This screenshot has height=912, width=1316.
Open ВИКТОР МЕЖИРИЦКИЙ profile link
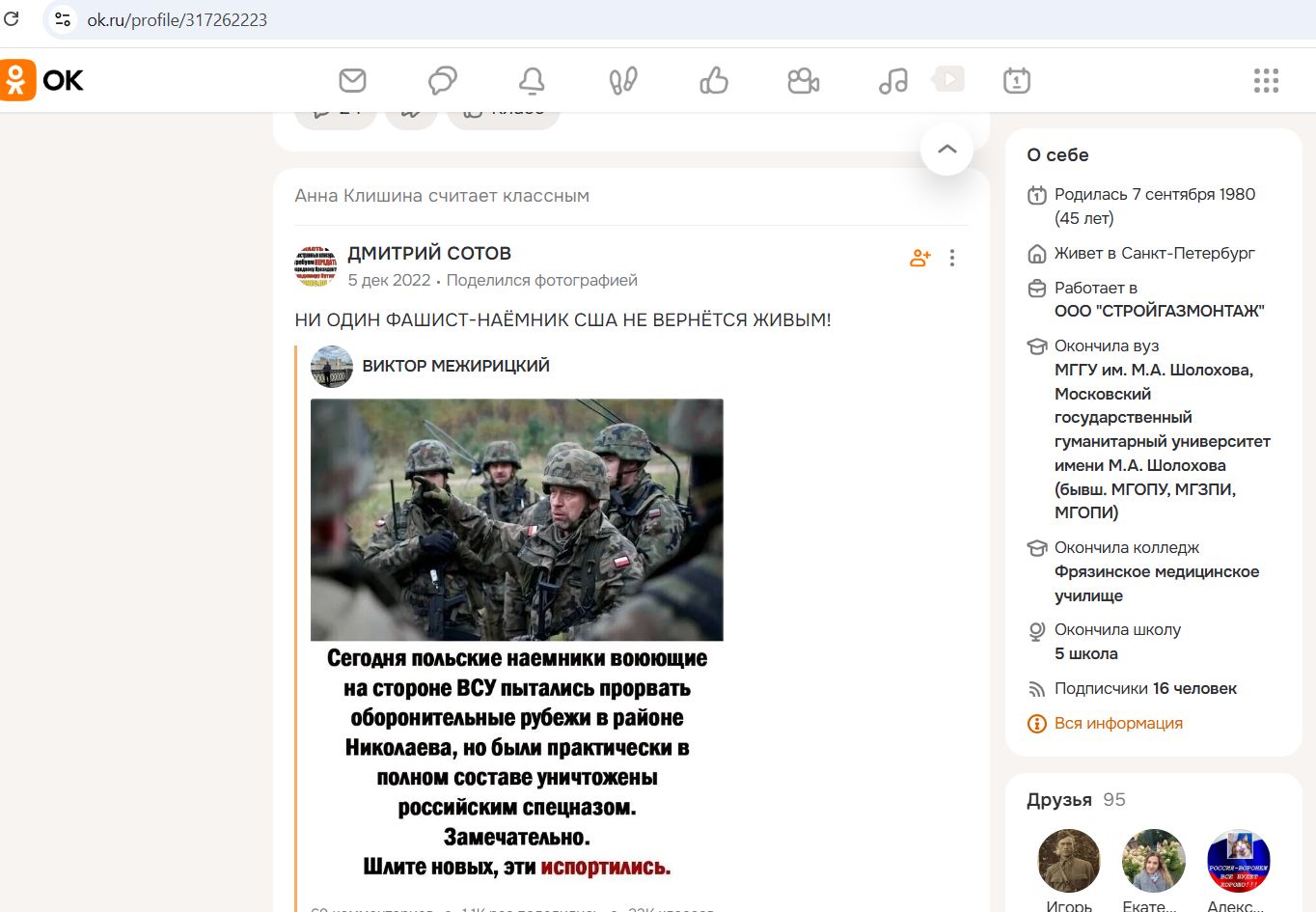point(455,366)
